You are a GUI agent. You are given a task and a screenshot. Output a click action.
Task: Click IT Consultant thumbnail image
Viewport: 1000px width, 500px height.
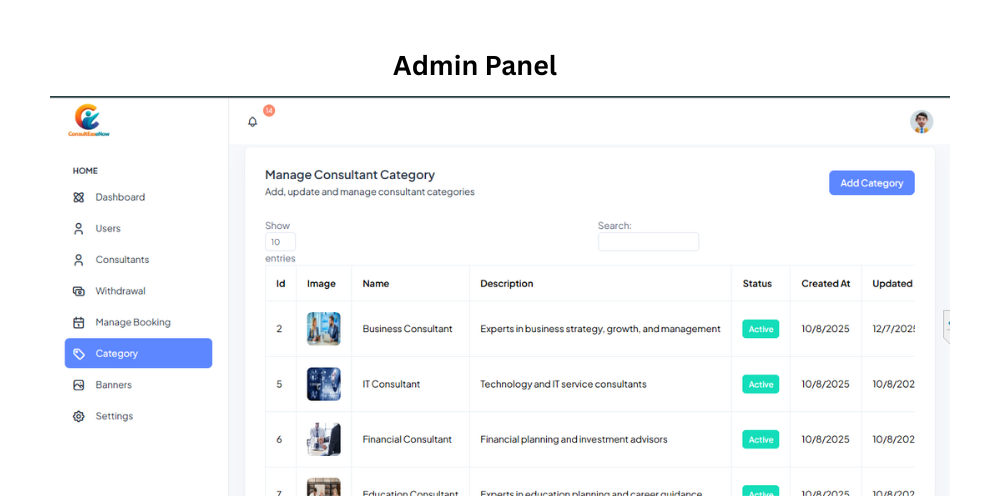323,384
